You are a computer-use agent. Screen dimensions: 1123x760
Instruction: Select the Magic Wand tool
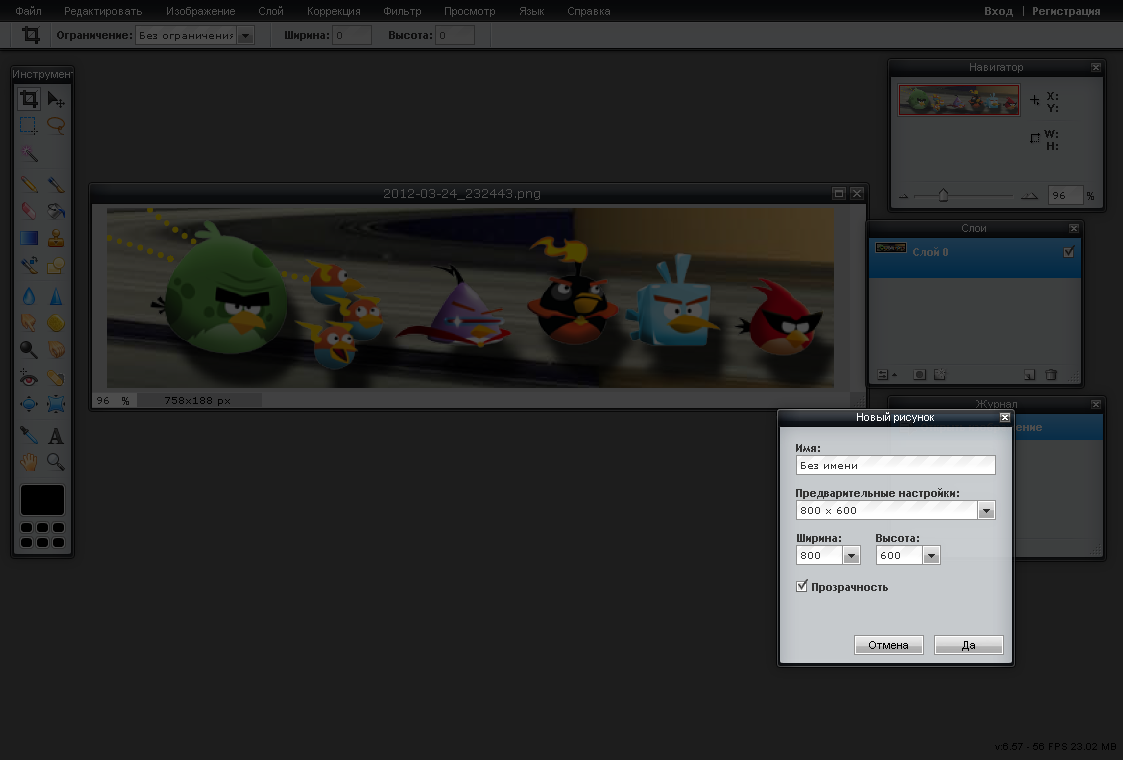coord(29,153)
